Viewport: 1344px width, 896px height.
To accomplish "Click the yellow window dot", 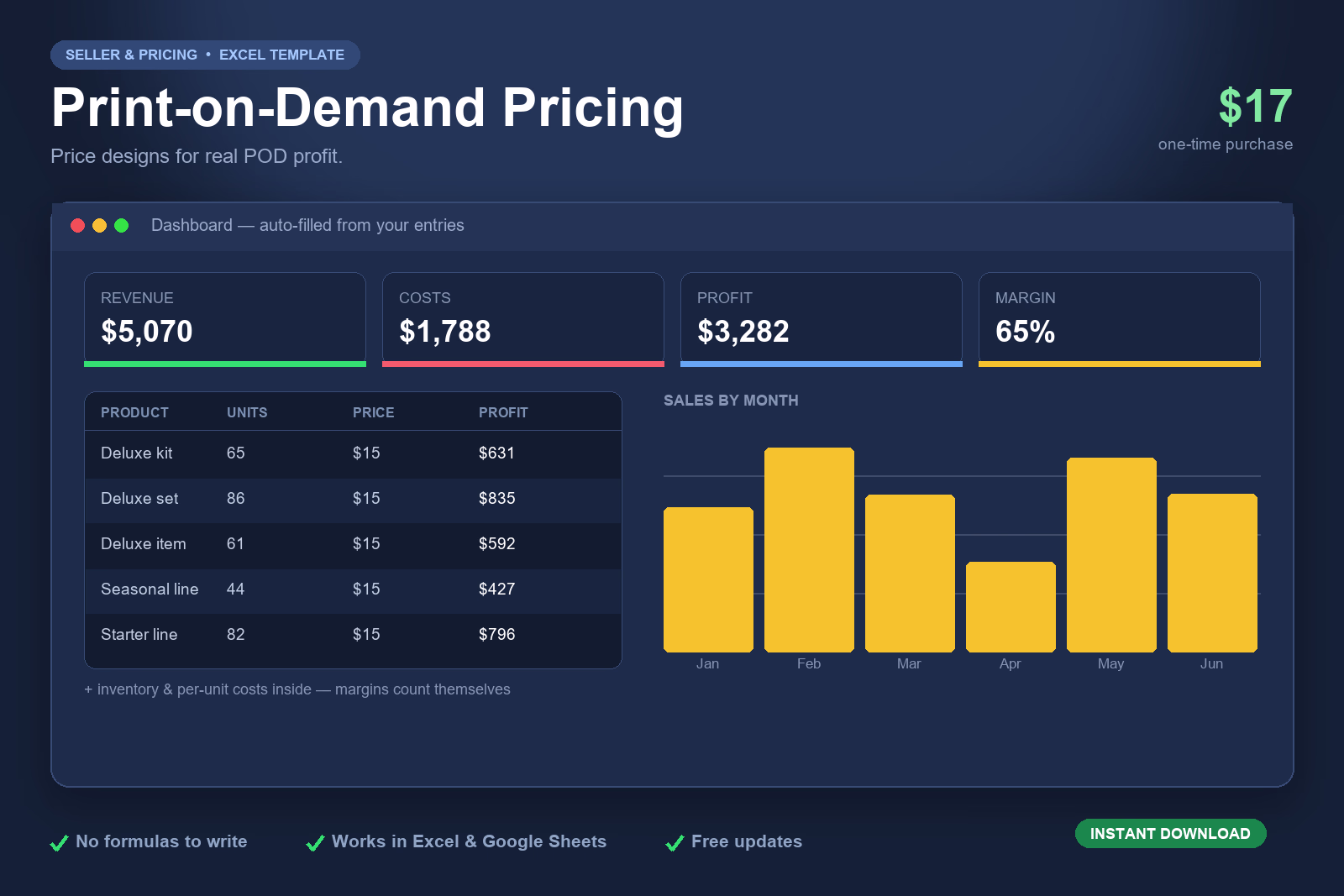I will [99, 225].
